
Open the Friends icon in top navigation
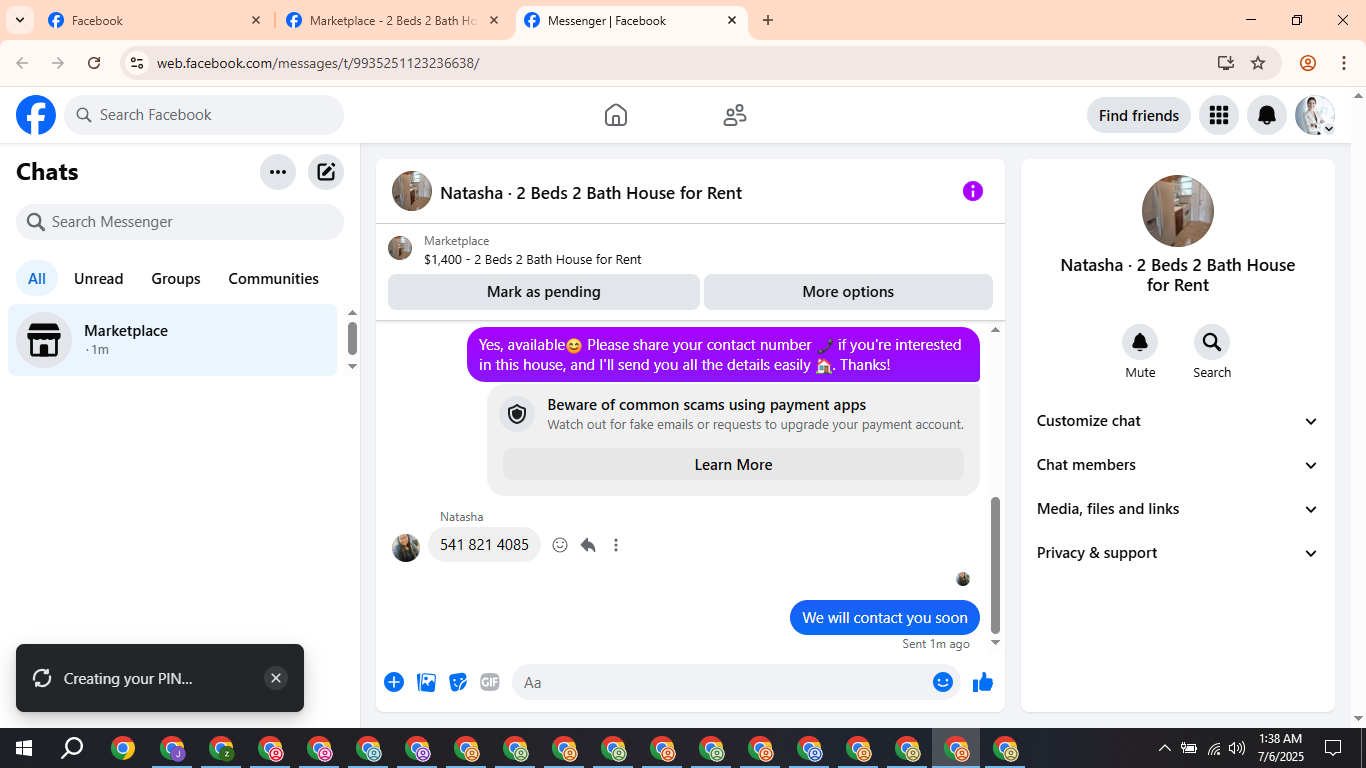click(735, 115)
